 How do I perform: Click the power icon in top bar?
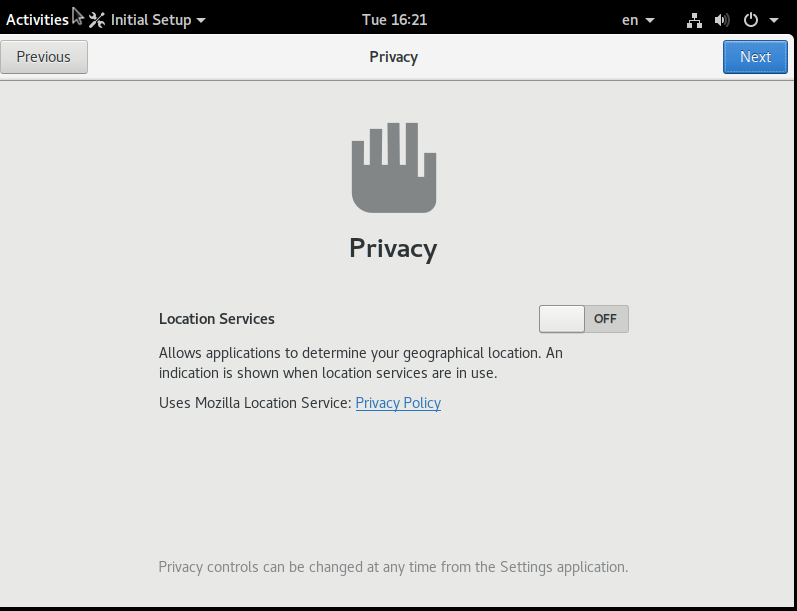click(x=750, y=20)
